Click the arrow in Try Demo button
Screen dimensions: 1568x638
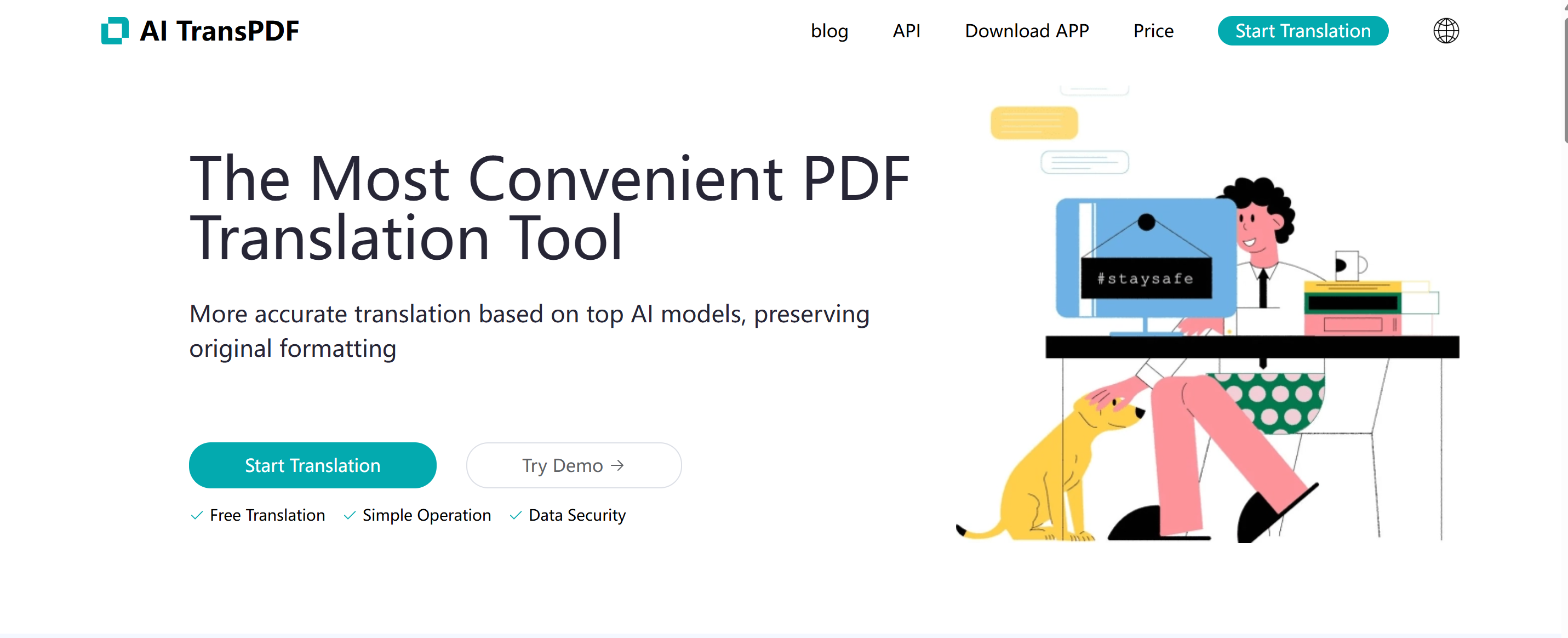617,465
